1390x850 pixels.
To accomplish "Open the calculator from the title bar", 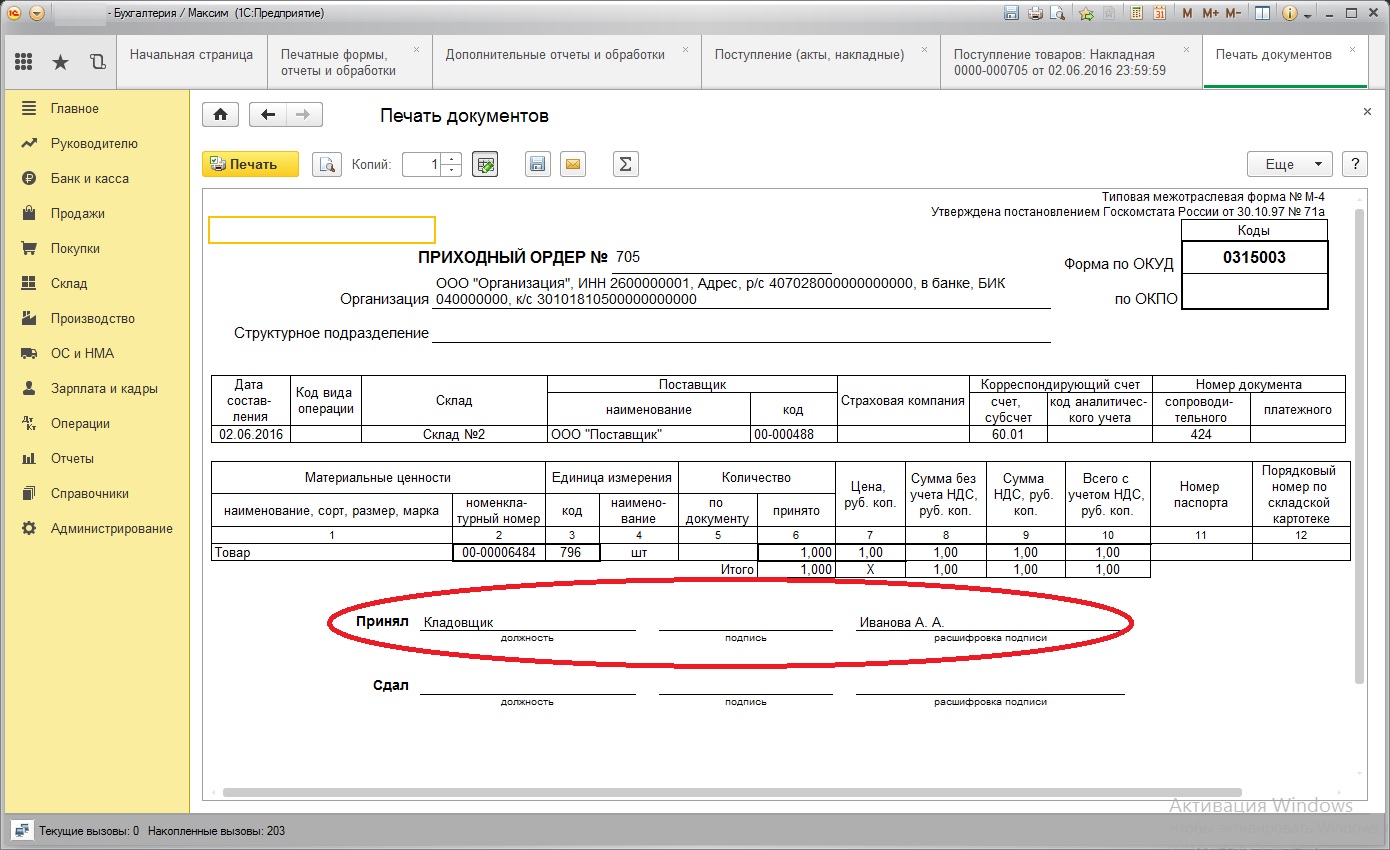I will (x=1137, y=13).
